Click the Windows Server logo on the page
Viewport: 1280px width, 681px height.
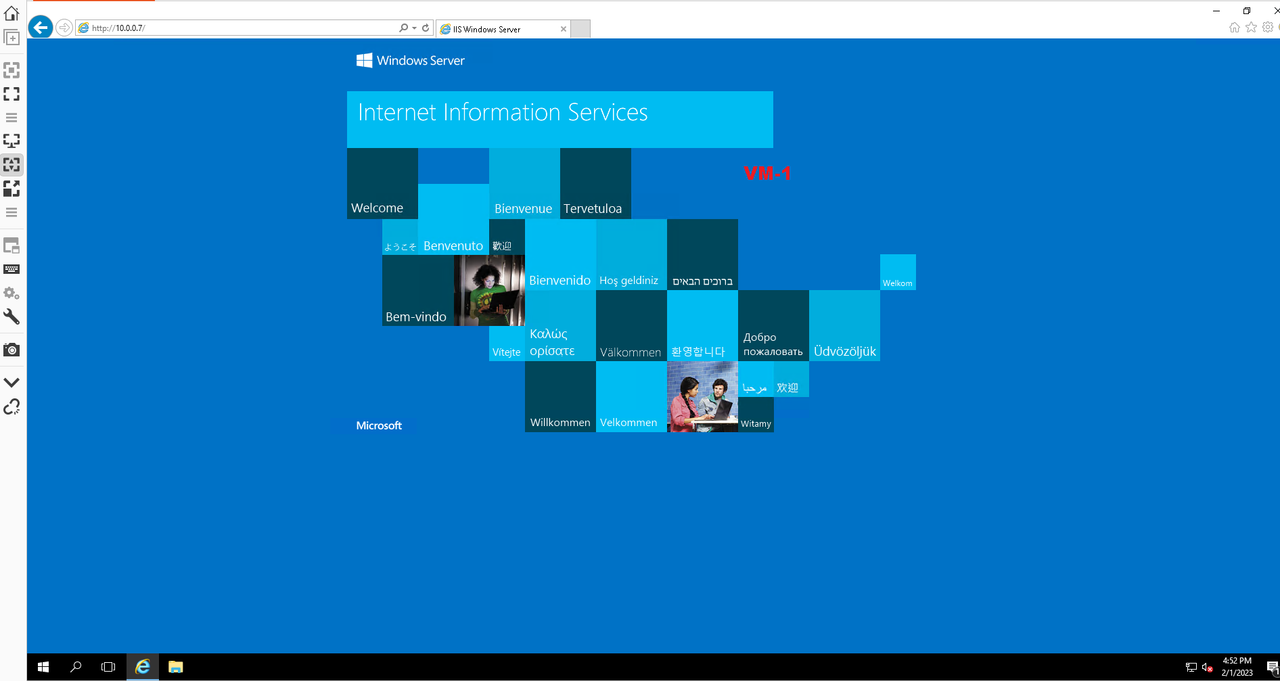[411, 61]
